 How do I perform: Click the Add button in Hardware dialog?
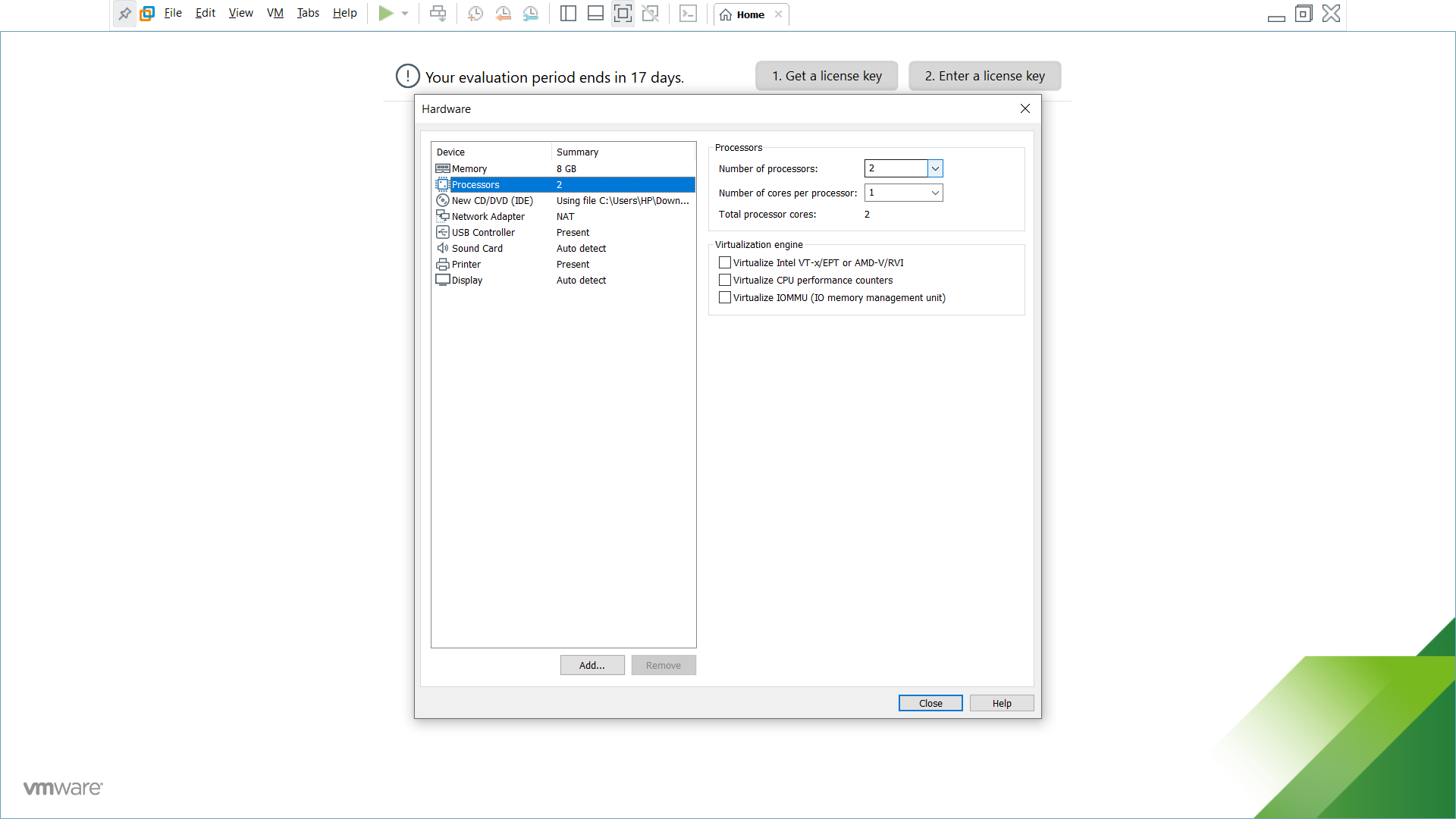pos(592,665)
